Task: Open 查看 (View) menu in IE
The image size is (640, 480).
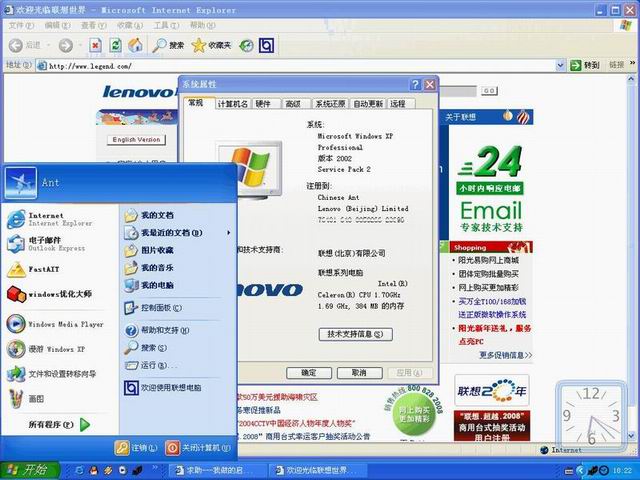Action: point(93,25)
